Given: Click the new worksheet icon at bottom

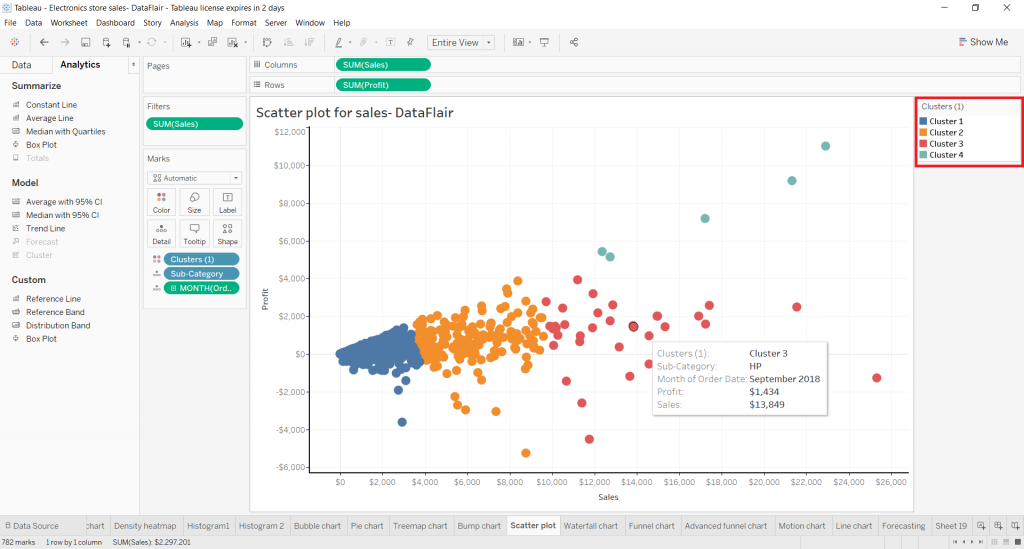Looking at the screenshot, I should click(x=981, y=525).
